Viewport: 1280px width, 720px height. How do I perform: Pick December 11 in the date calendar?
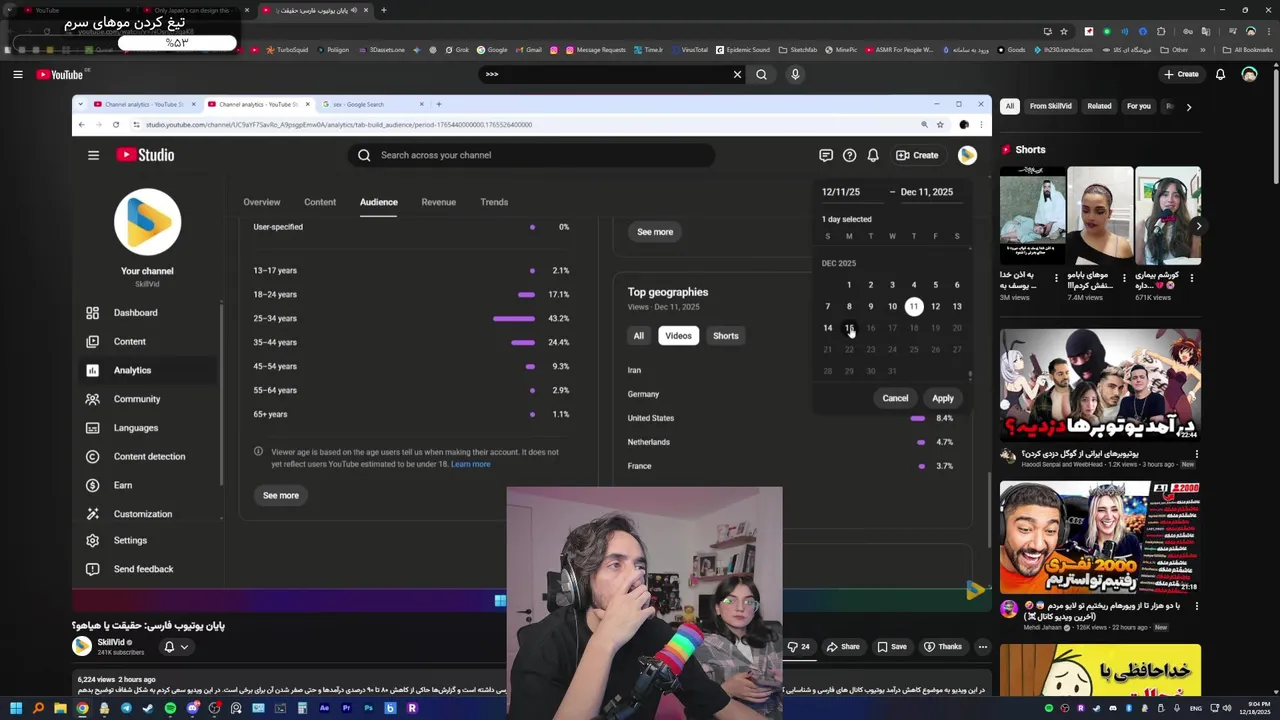click(913, 306)
